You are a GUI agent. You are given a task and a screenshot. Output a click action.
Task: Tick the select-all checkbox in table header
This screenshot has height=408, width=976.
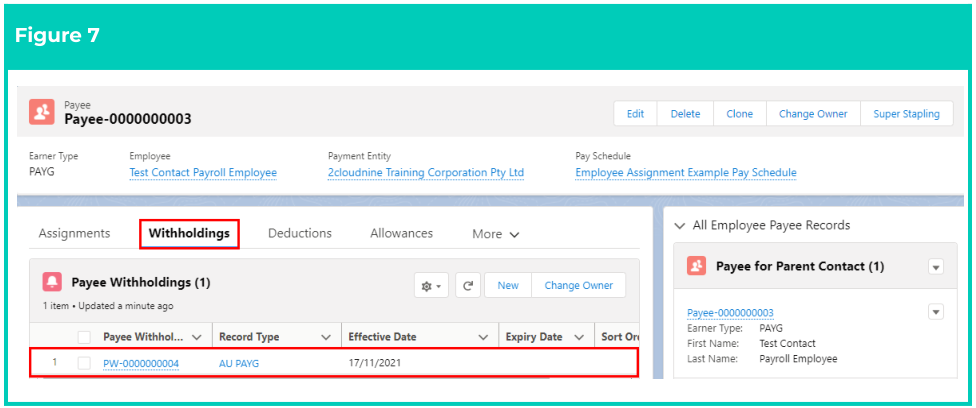(x=84, y=337)
